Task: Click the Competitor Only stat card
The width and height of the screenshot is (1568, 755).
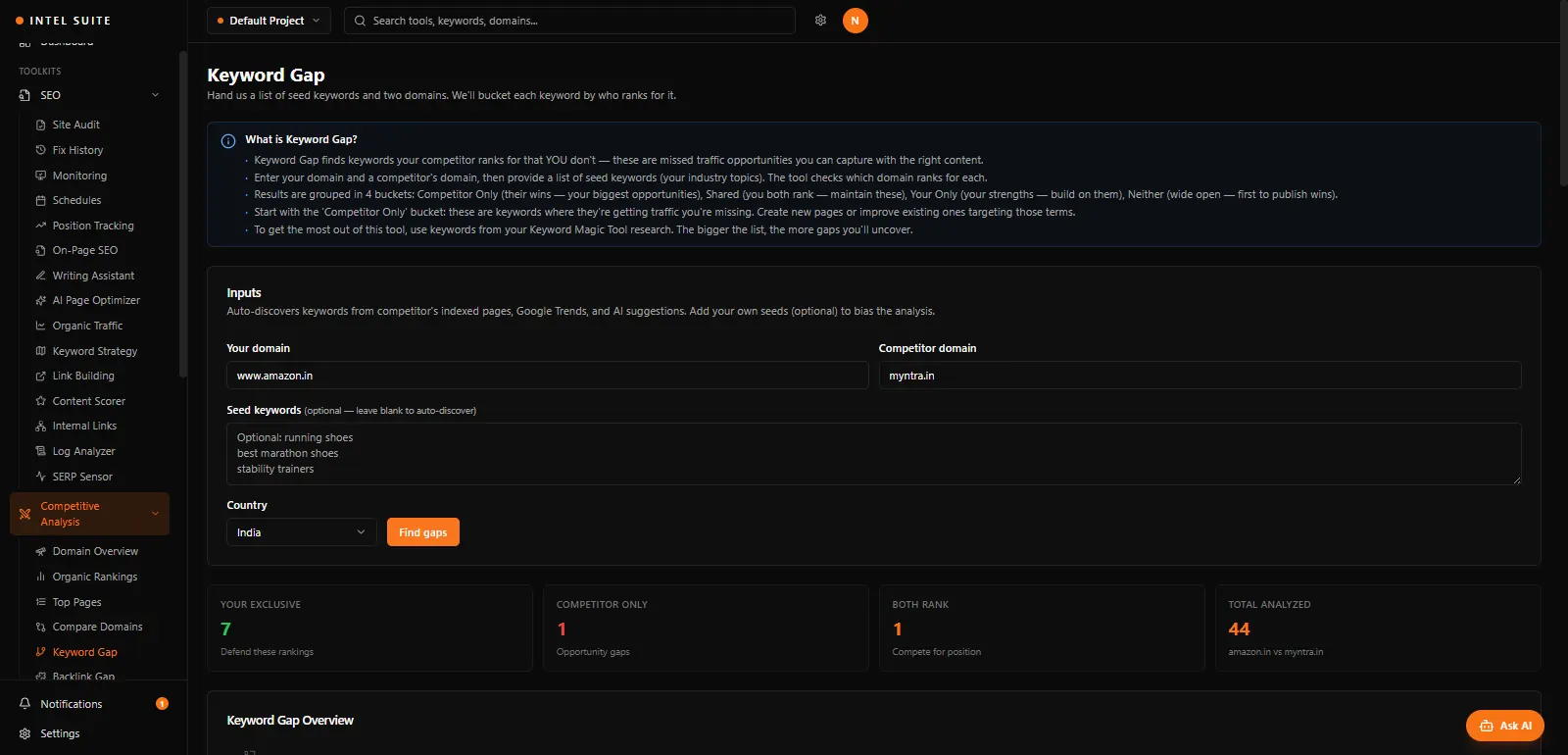Action: click(706, 629)
